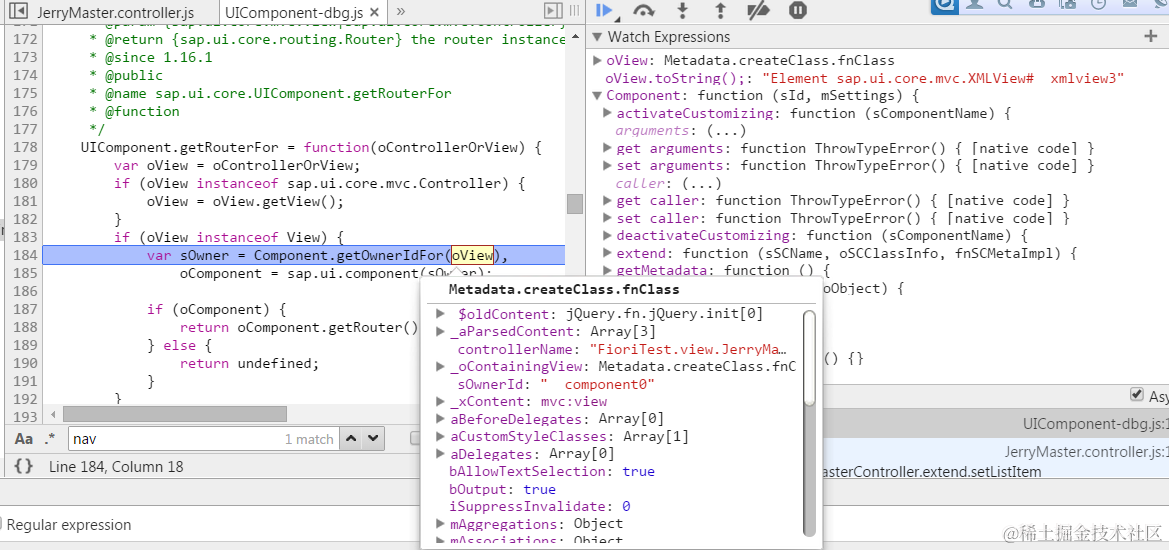Deactivate breakpoints icon

[x=759, y=10]
